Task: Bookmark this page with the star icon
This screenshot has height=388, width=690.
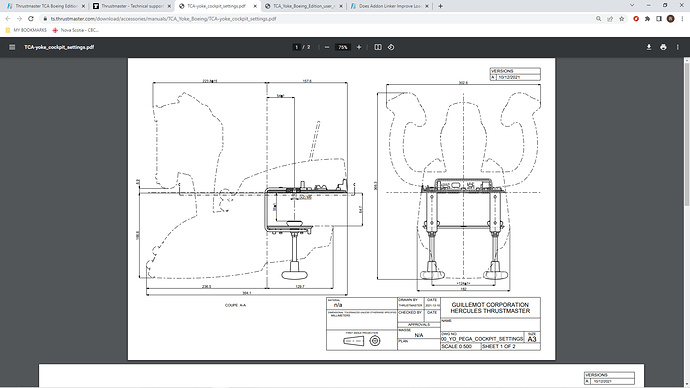Action: pos(621,18)
